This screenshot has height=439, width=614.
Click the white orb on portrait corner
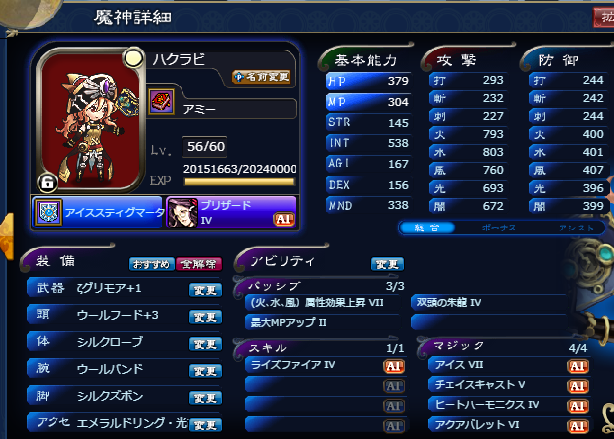[x=133, y=58]
